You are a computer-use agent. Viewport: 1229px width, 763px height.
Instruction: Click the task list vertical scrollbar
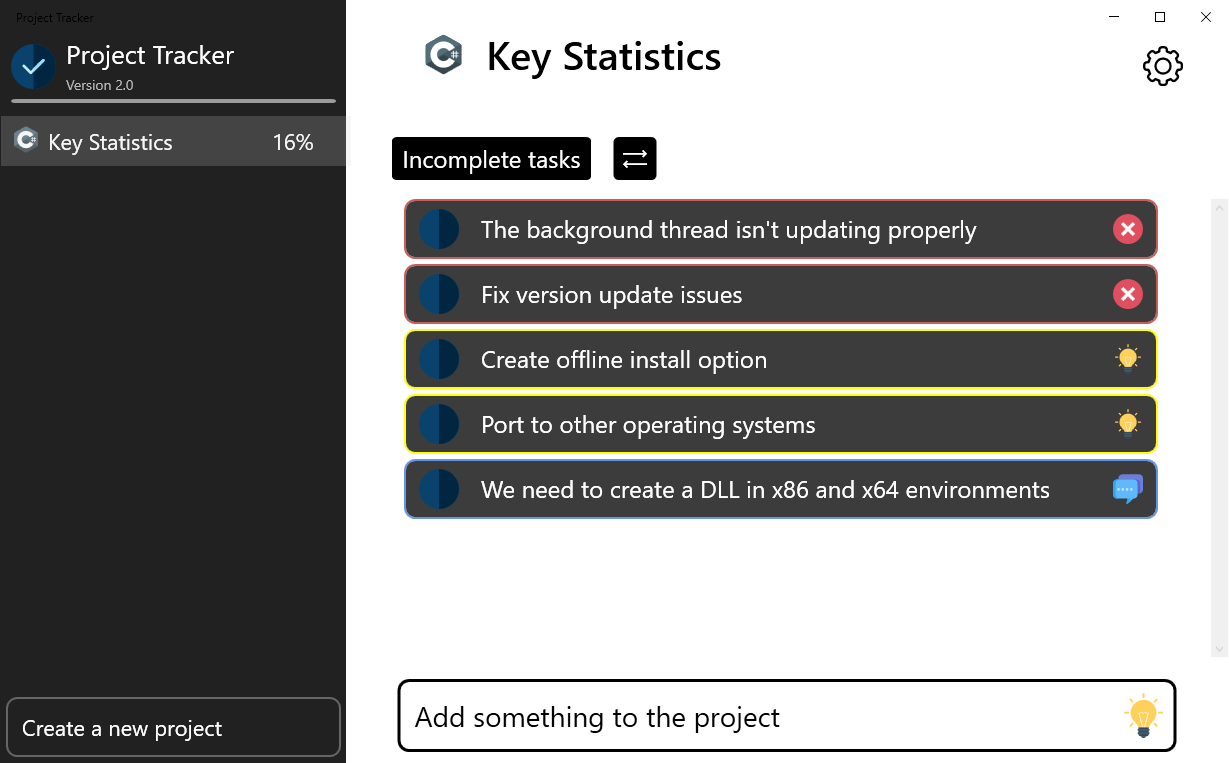pyautogui.click(x=1219, y=428)
